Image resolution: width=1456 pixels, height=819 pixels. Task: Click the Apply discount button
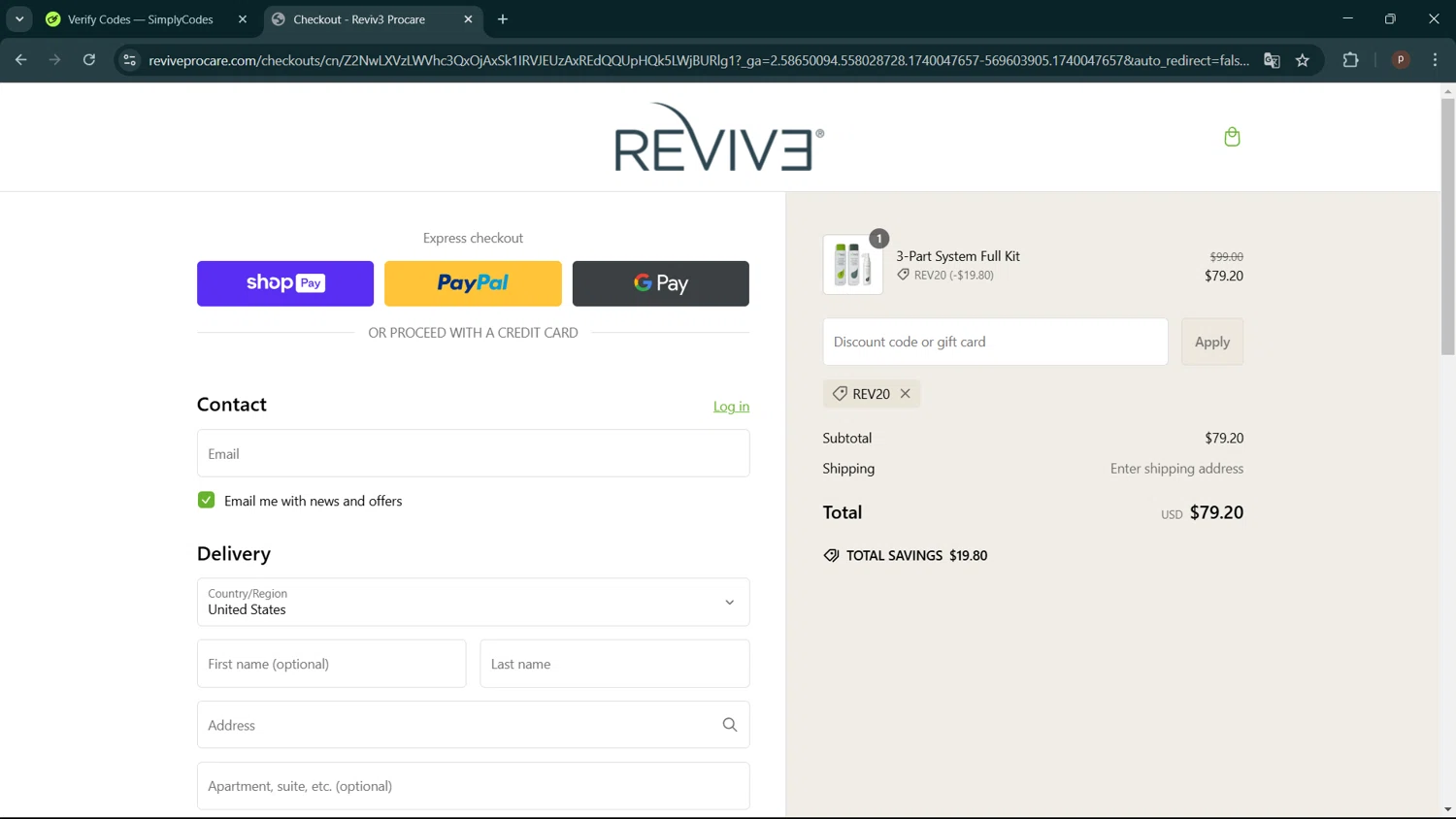(x=1211, y=342)
